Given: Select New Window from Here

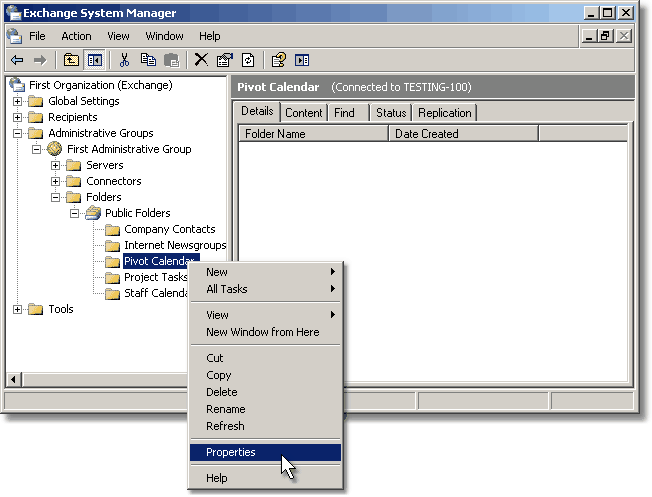Looking at the screenshot, I should pyautogui.click(x=265, y=332).
